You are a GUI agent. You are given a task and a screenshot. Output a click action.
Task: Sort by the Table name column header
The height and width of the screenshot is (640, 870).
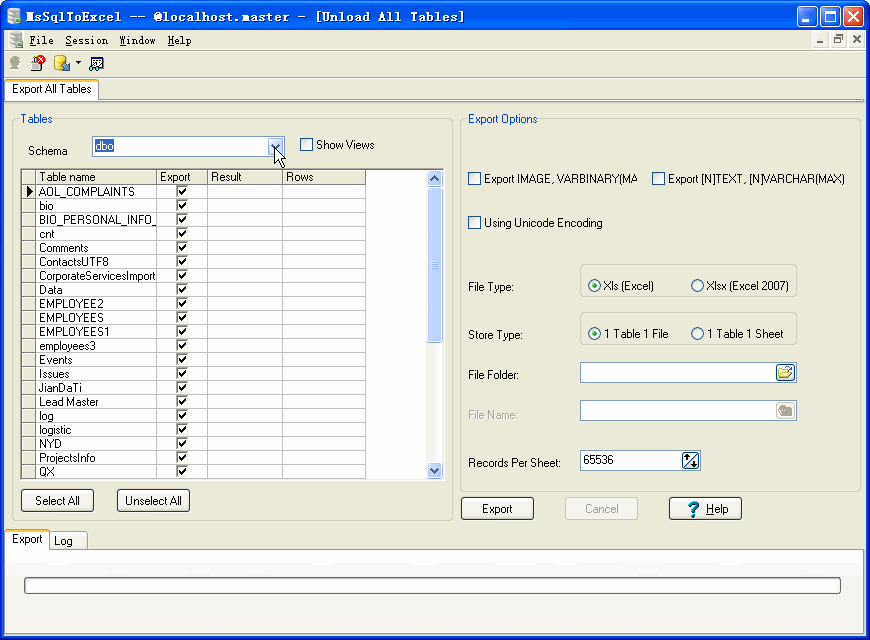97,177
